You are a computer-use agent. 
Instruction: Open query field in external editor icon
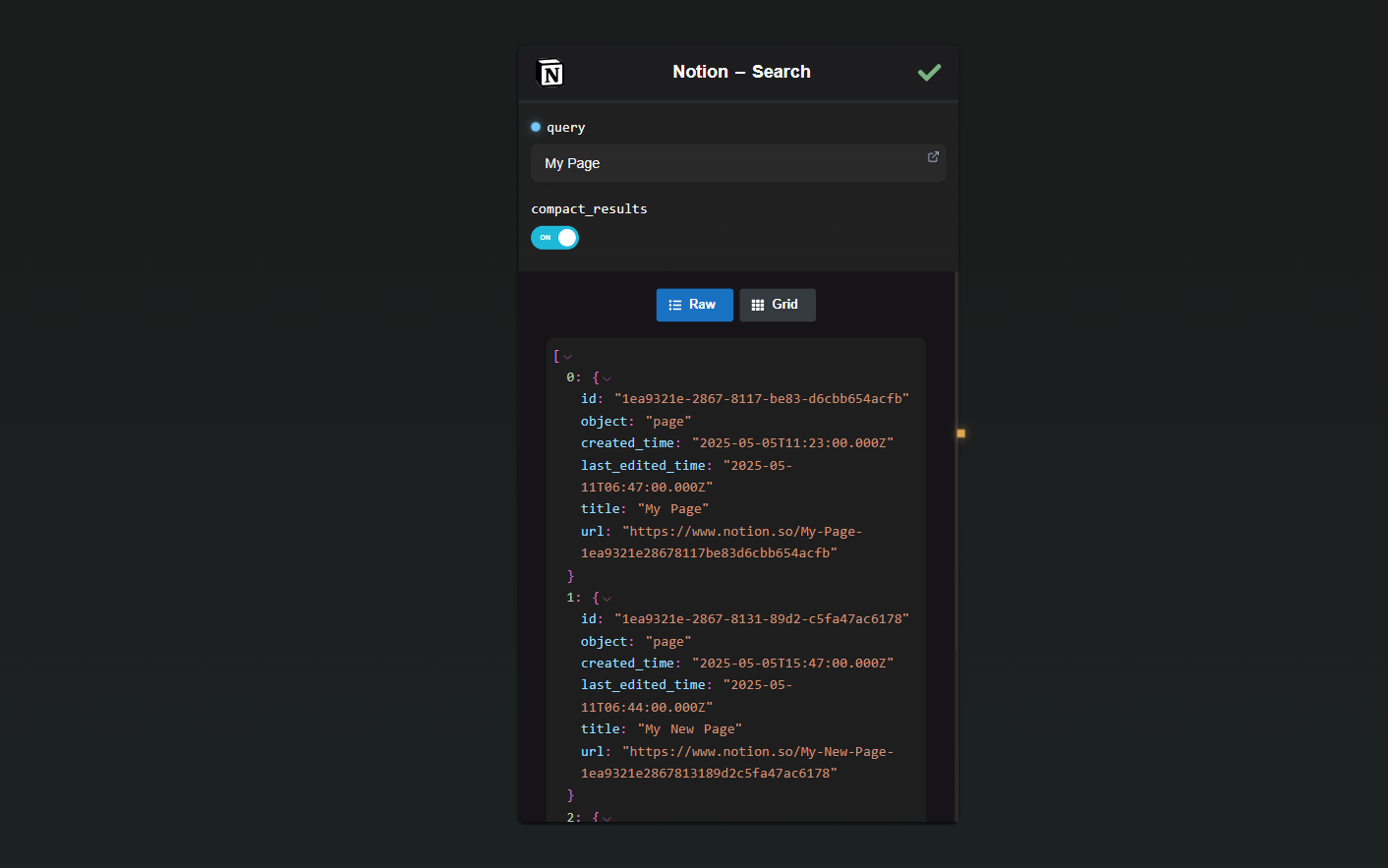[x=933, y=157]
